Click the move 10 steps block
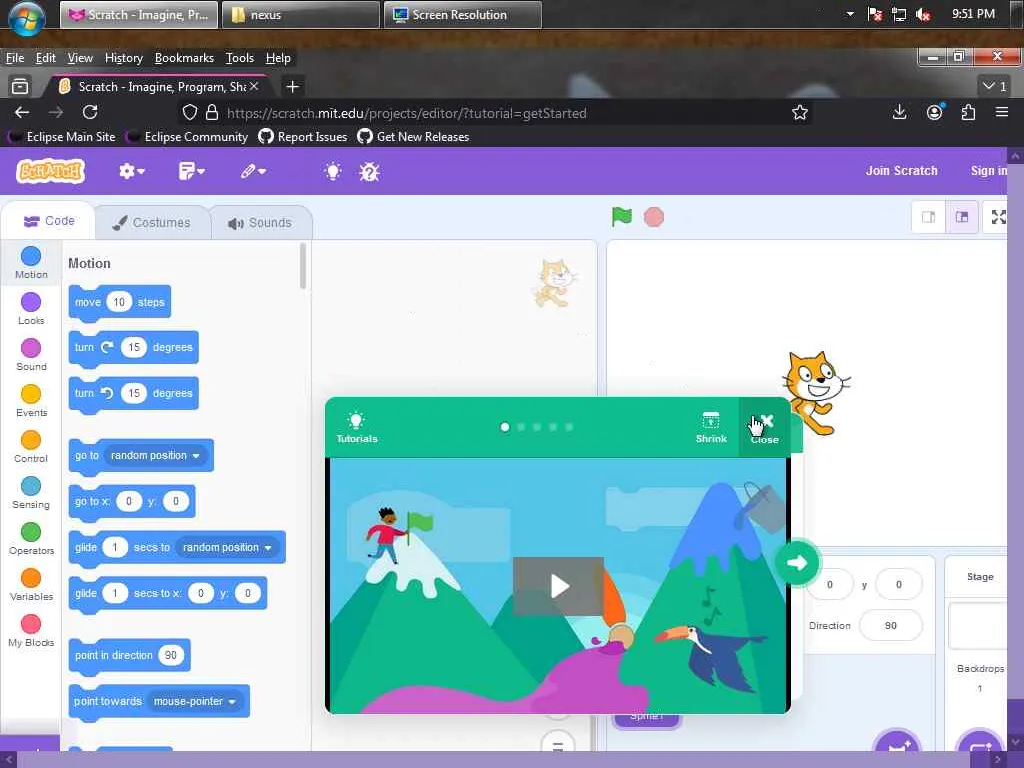 click(x=120, y=302)
